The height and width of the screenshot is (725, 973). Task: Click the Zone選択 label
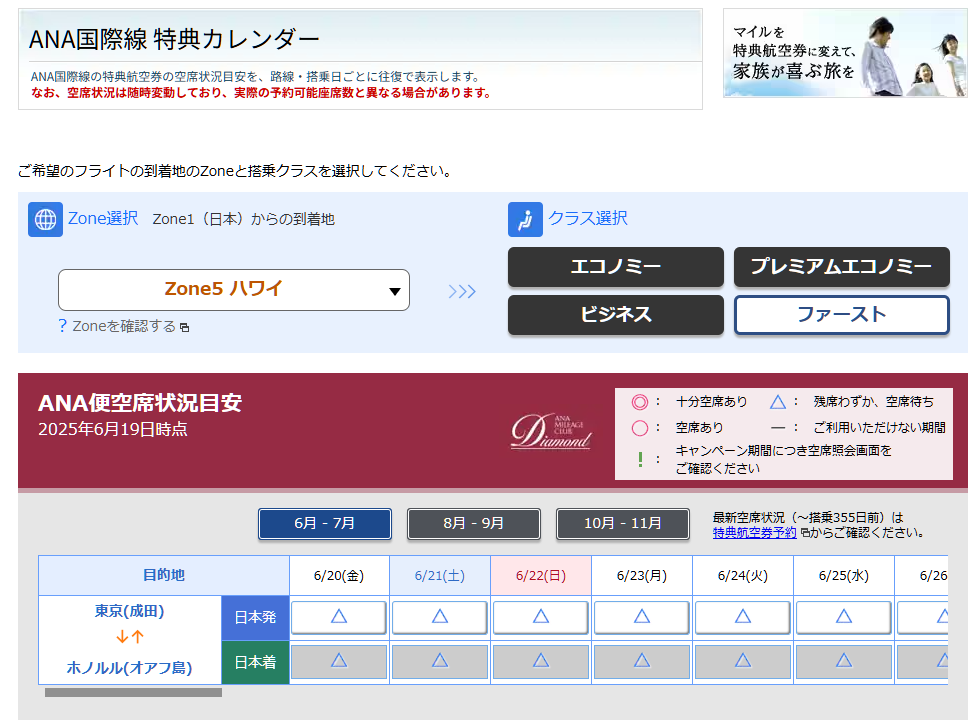tap(103, 218)
